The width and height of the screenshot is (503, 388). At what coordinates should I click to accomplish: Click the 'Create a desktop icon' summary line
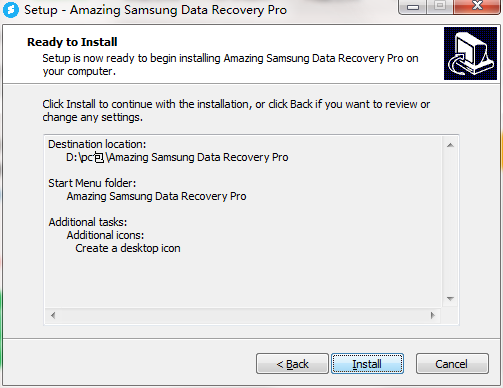coord(128,248)
